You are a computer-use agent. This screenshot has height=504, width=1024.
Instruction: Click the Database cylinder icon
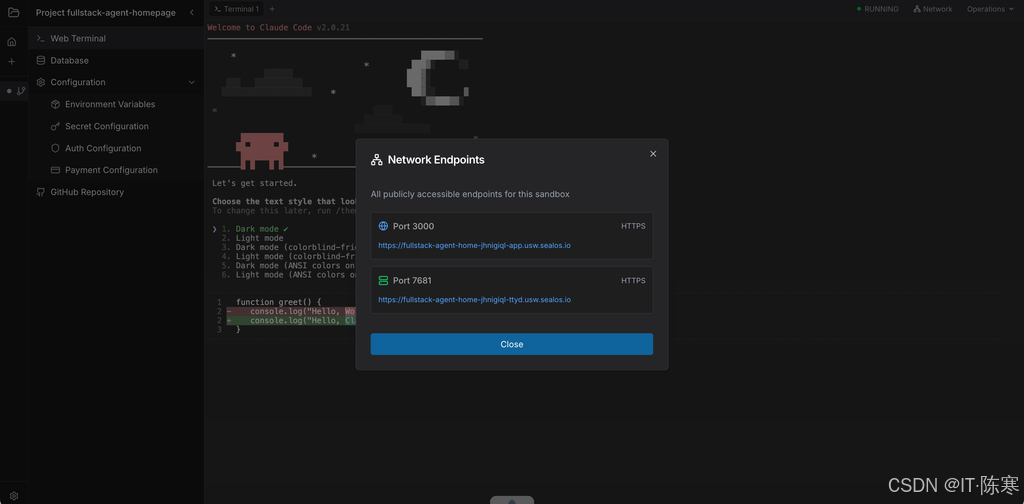pyautogui.click(x=40, y=61)
